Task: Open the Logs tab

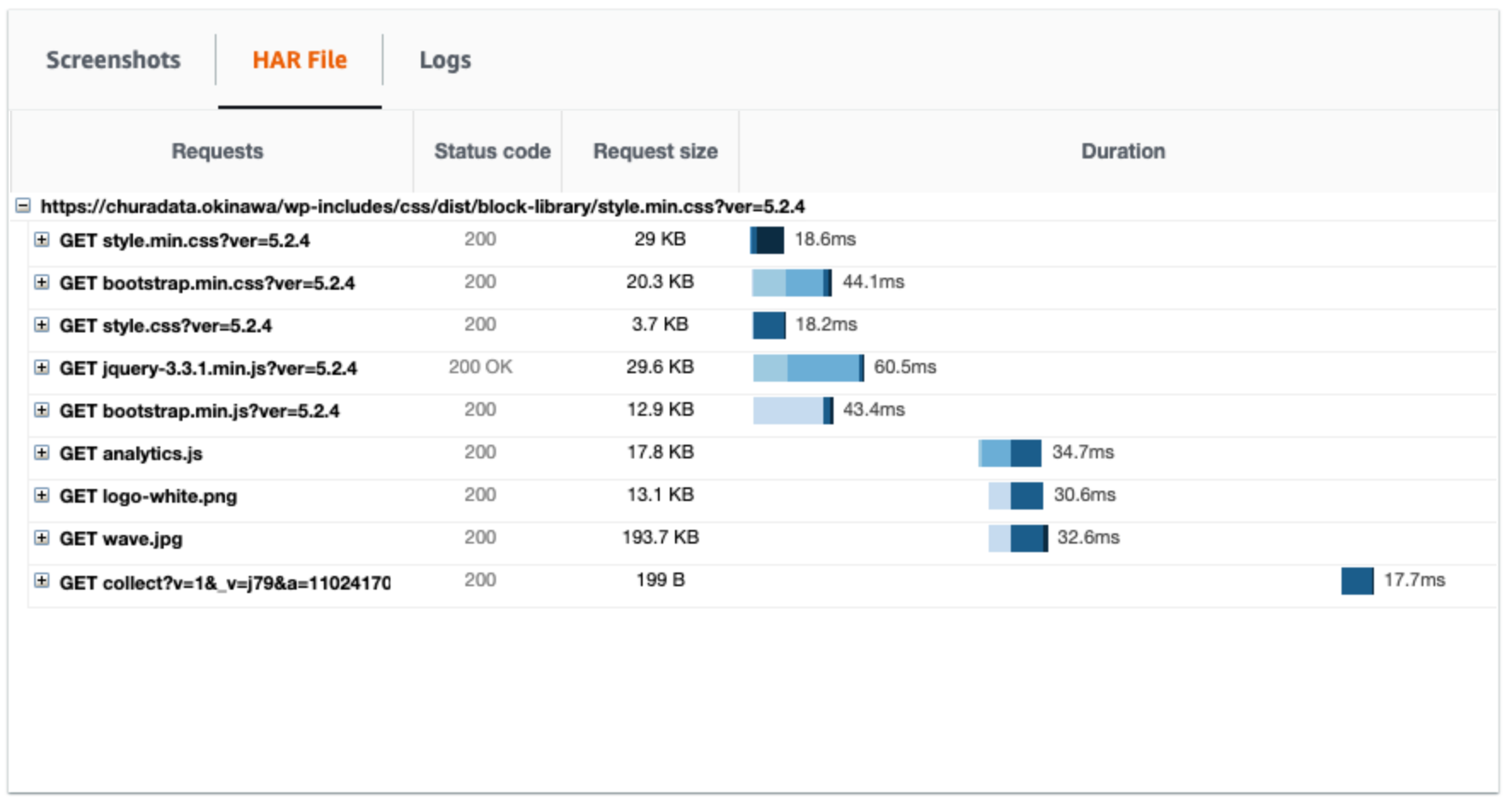Action: (x=445, y=60)
